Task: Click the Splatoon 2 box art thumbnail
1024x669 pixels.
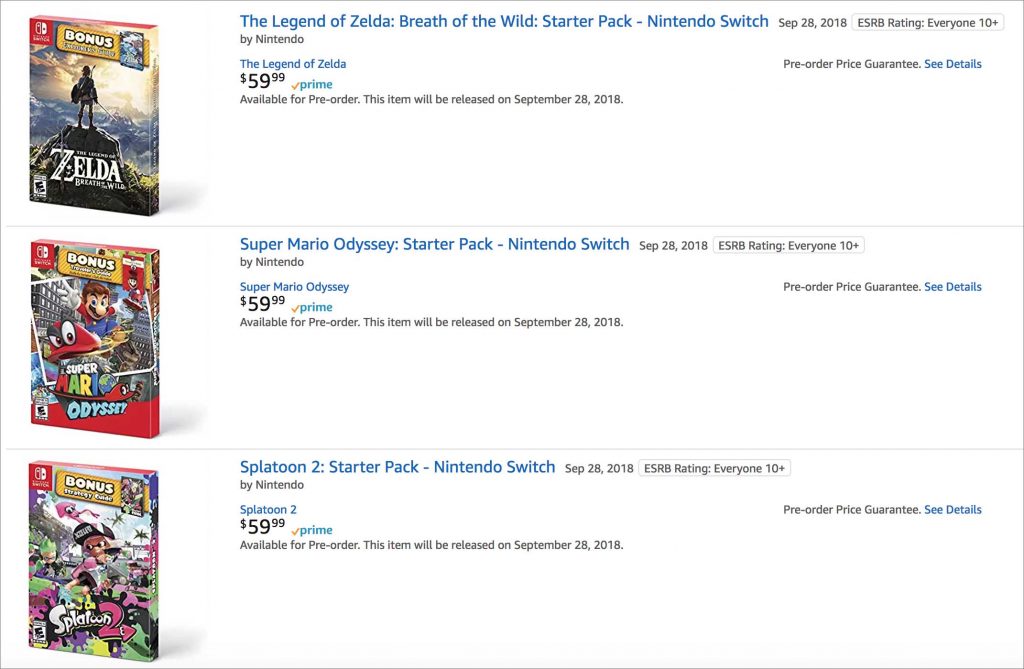Action: pyautogui.click(x=93, y=561)
